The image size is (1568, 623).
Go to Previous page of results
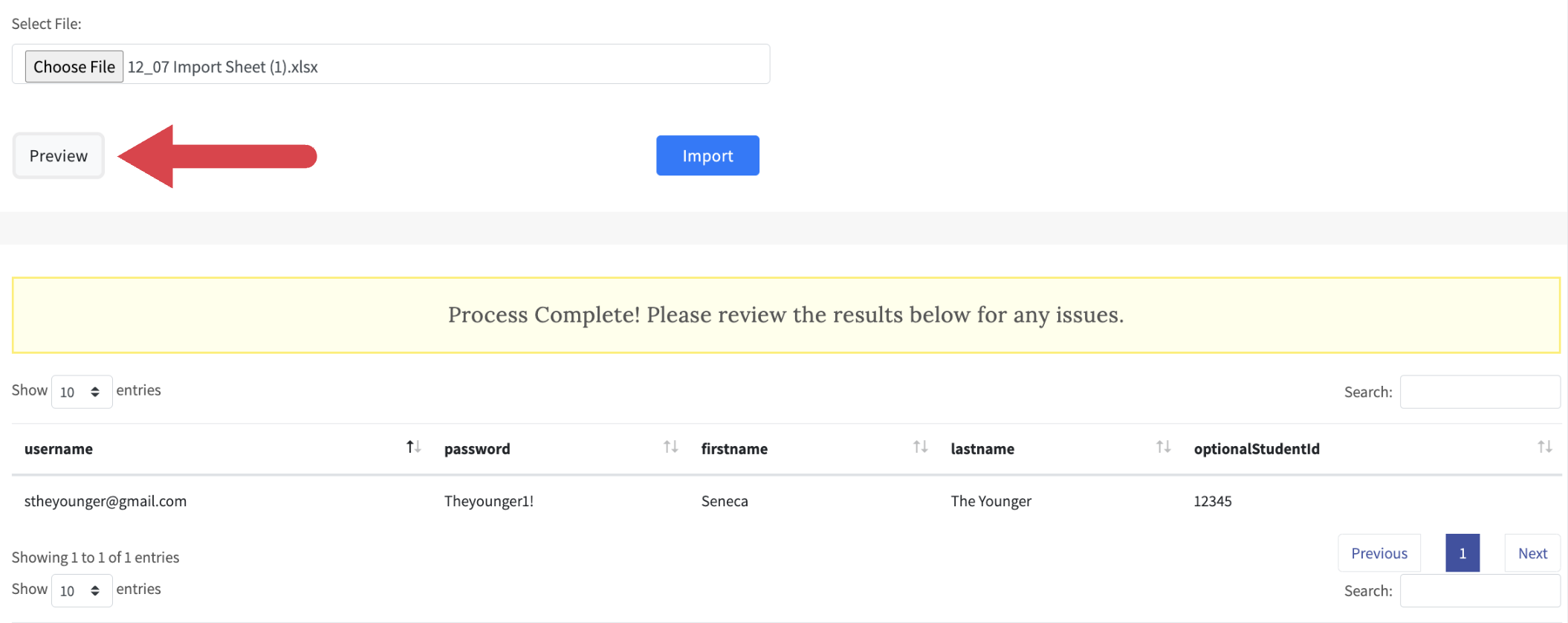[x=1379, y=553]
